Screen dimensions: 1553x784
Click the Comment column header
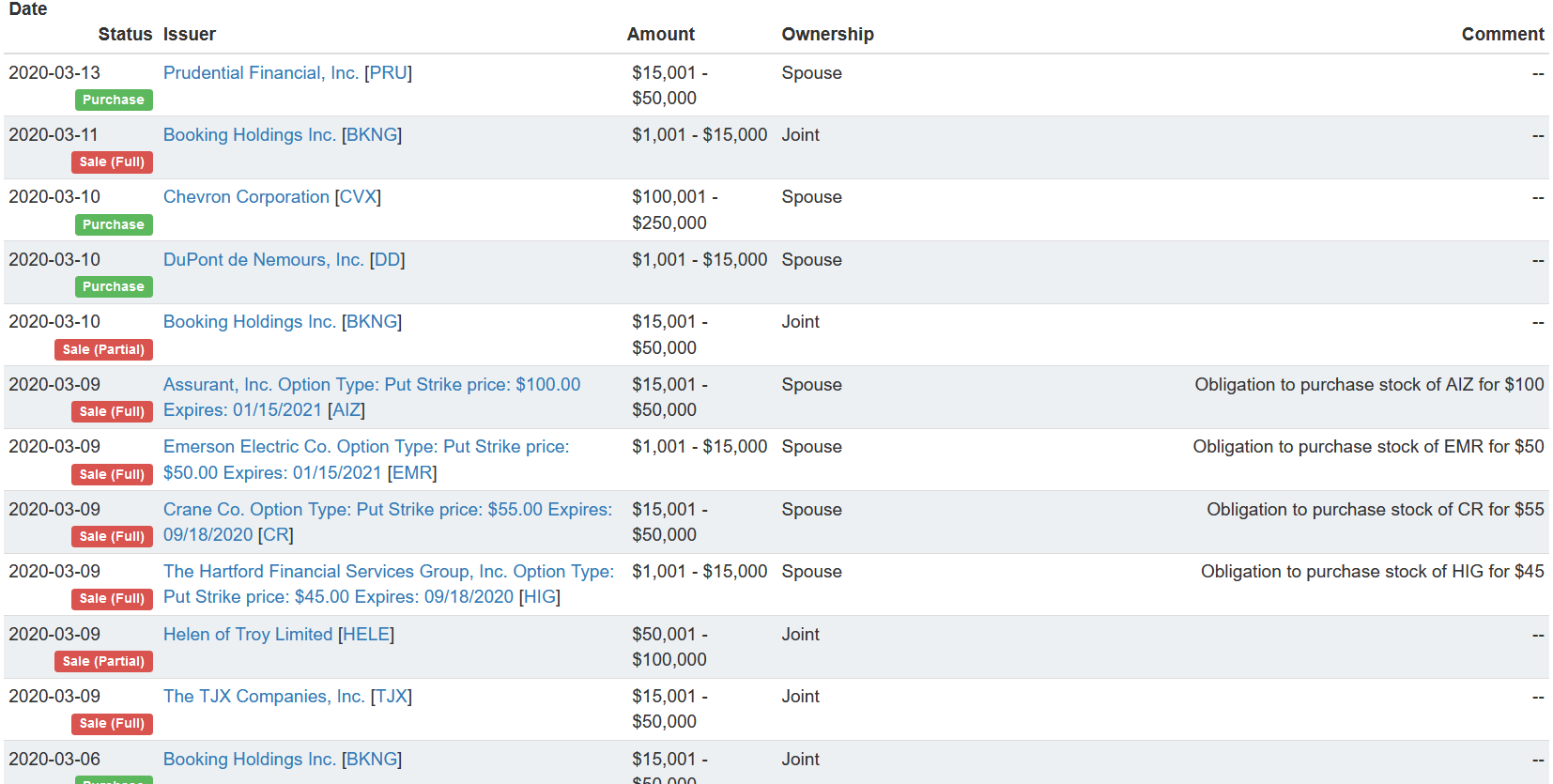coord(1502,35)
